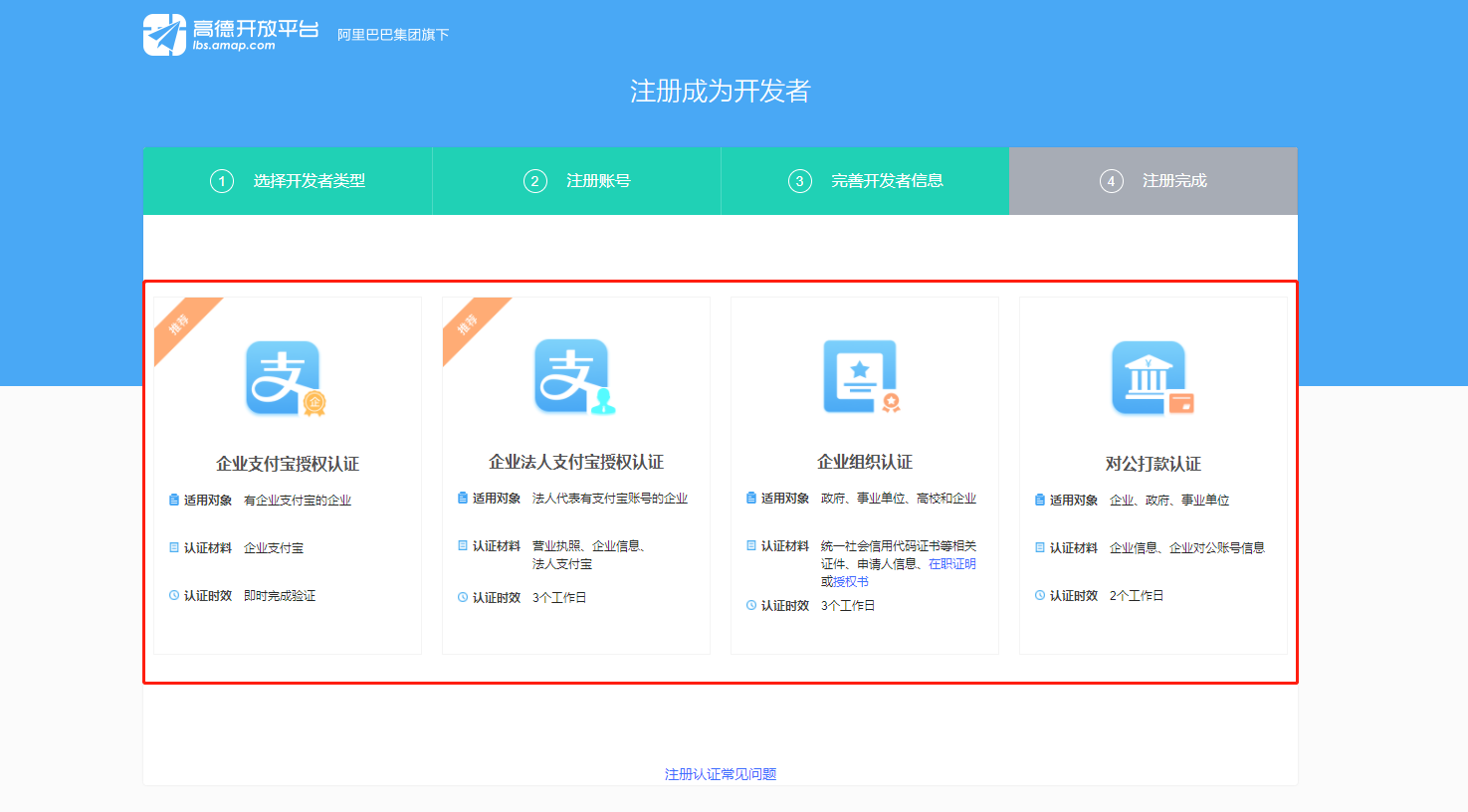This screenshot has width=1468, height=812.
Task: Select the enterprise organization certification icon
Action: 862,376
